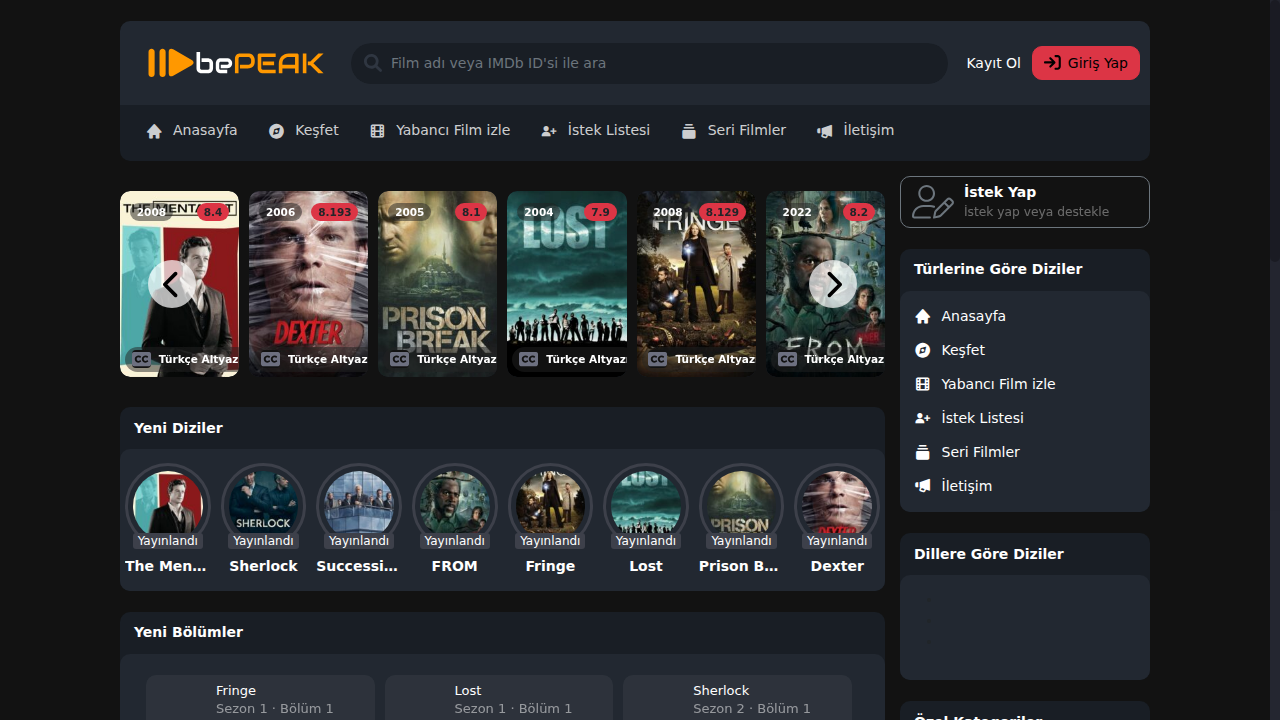Open İstek Listesi in the top navigation
The height and width of the screenshot is (720, 1280).
(x=595, y=131)
